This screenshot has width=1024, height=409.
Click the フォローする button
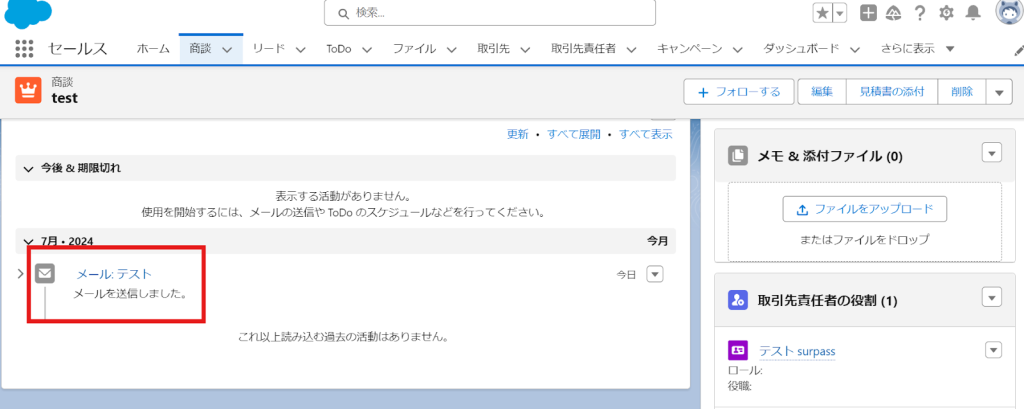(738, 92)
